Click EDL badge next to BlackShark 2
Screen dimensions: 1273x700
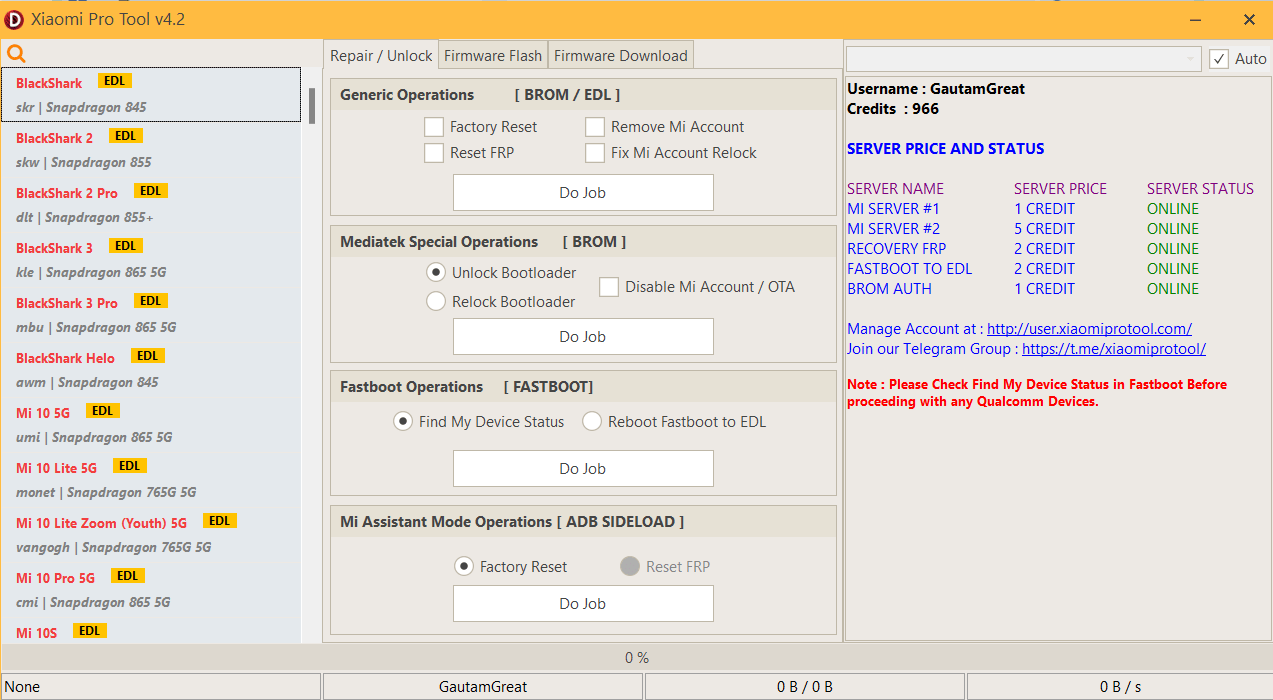(x=126, y=136)
